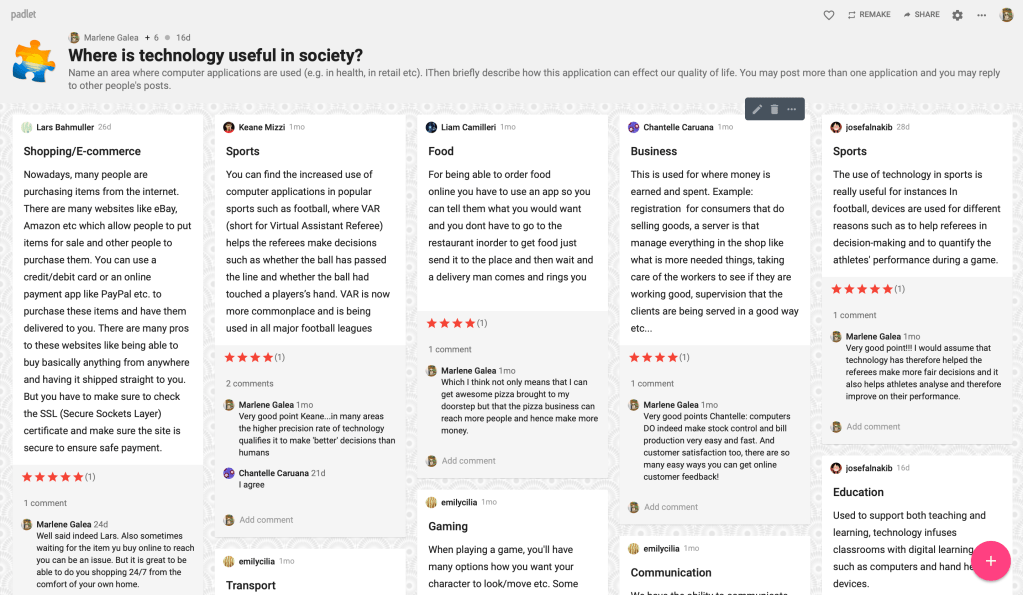Image resolution: width=1023 pixels, height=595 pixels.
Task: Open three-dot menu in top header
Action: click(981, 15)
